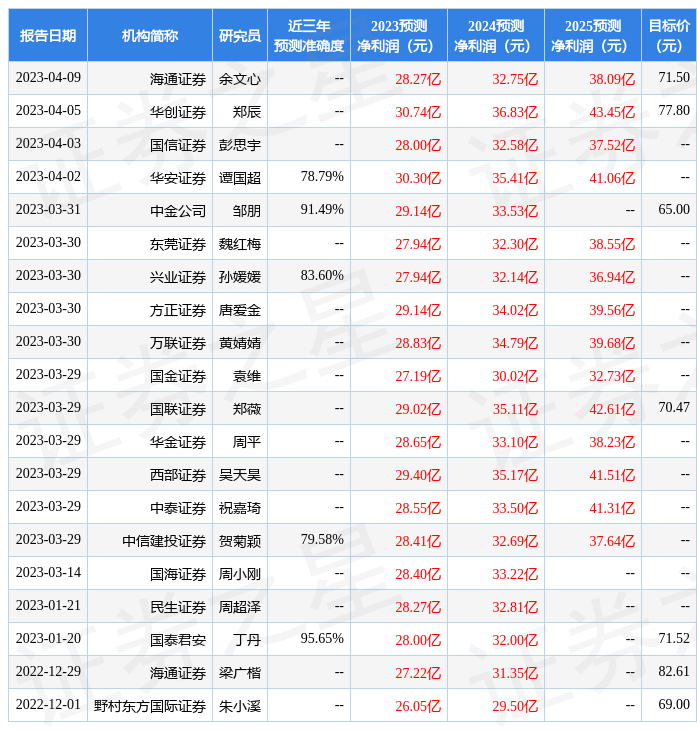Select researcher 朱小溪
This screenshot has height=730, width=697.
[239, 707]
